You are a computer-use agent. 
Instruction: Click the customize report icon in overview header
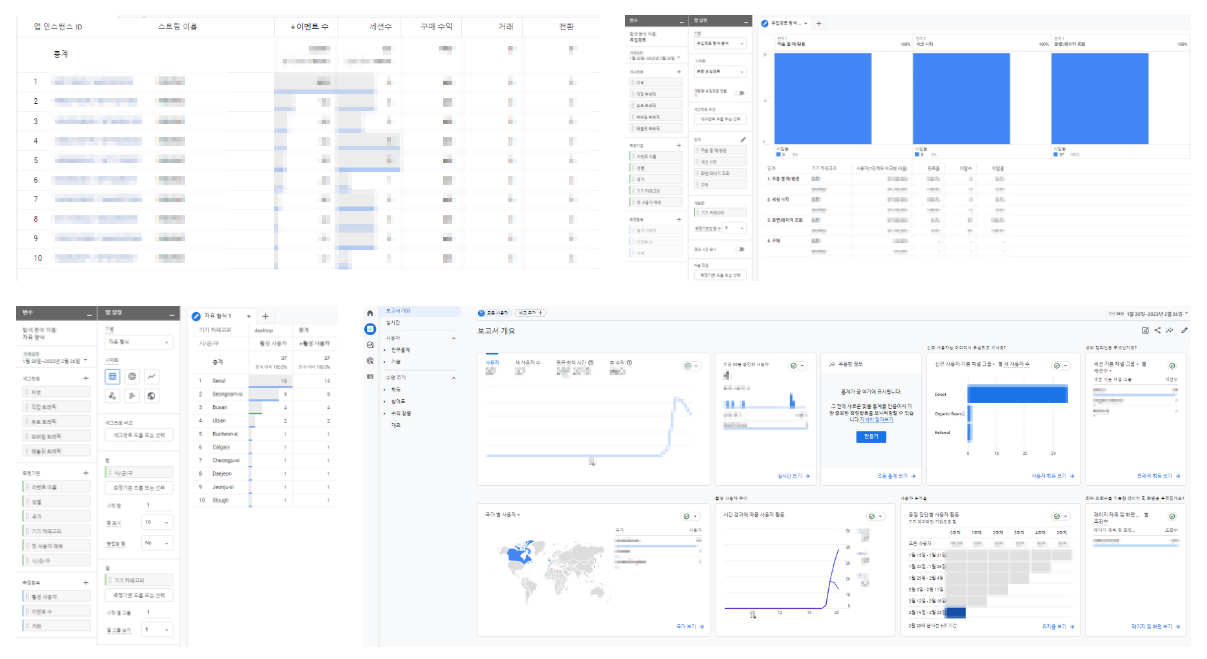(x=1146, y=330)
